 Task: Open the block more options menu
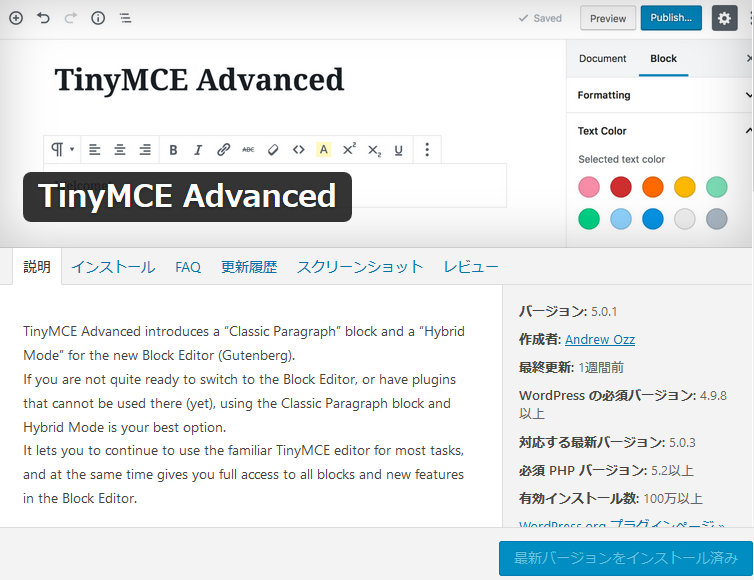tap(427, 150)
